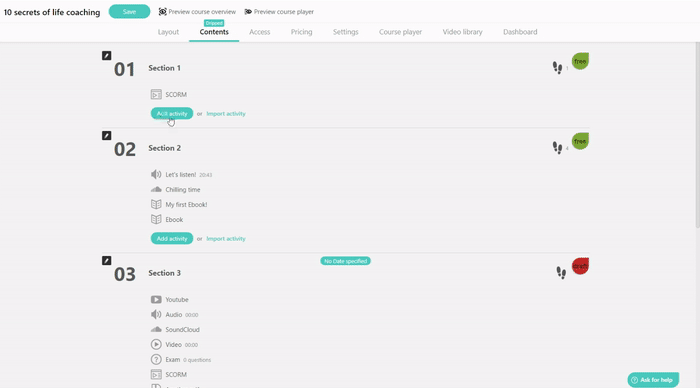700x388 pixels.
Task: Click the SCORM icon in Section 1
Action: (156, 95)
